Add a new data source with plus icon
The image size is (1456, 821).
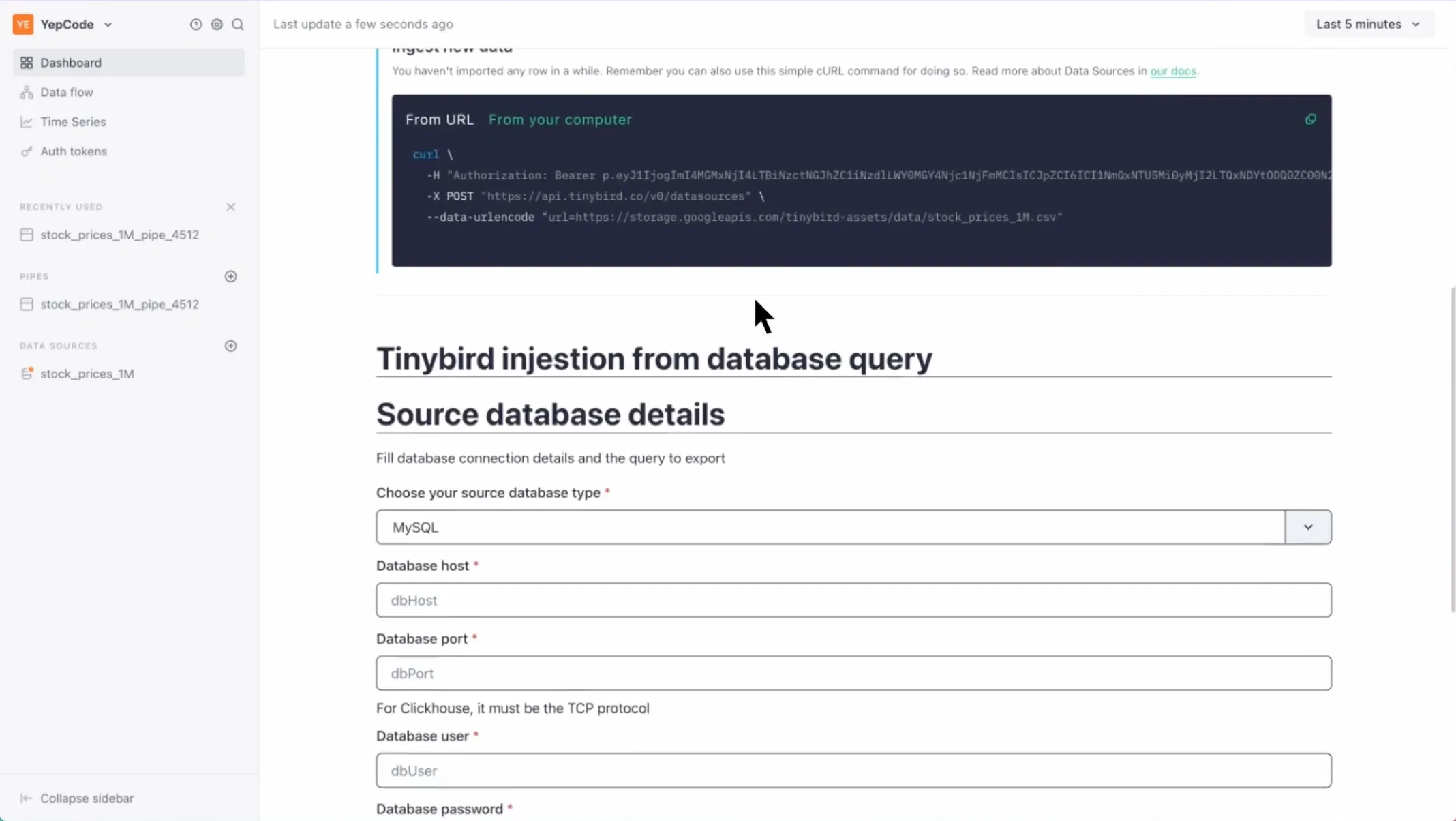pyautogui.click(x=230, y=346)
